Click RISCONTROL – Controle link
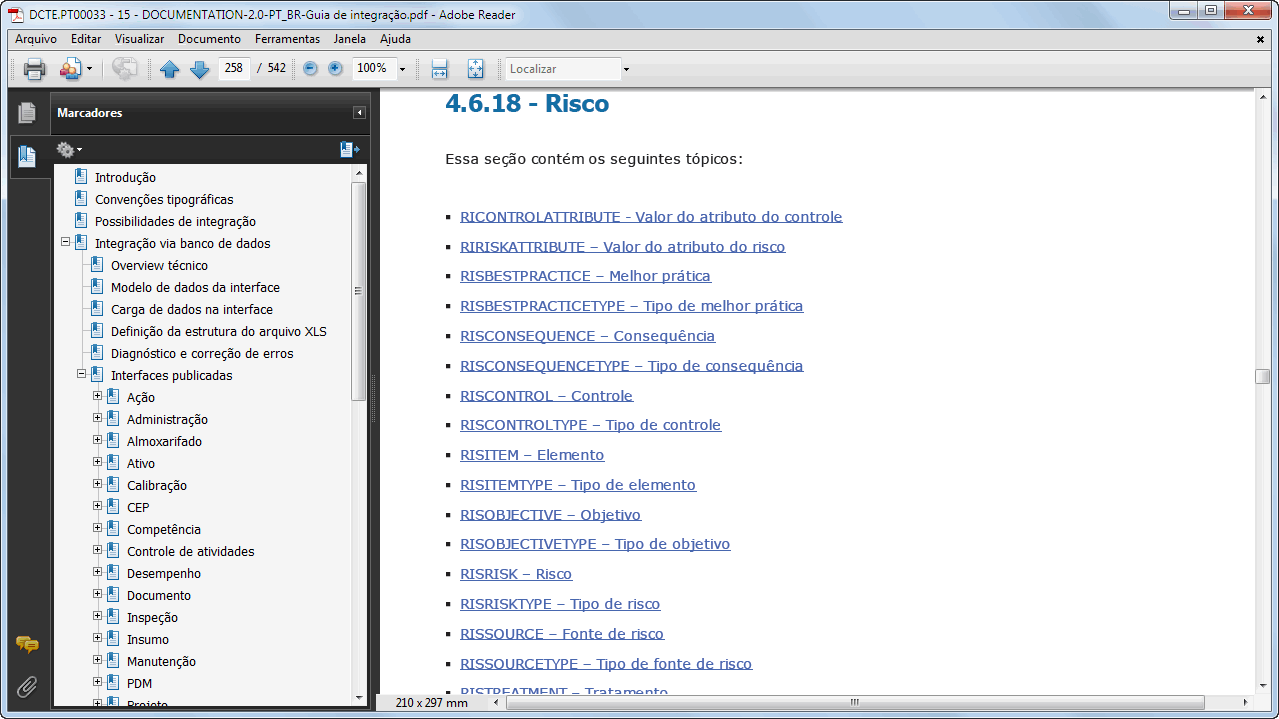Viewport: 1279px width, 719px height. [546, 395]
